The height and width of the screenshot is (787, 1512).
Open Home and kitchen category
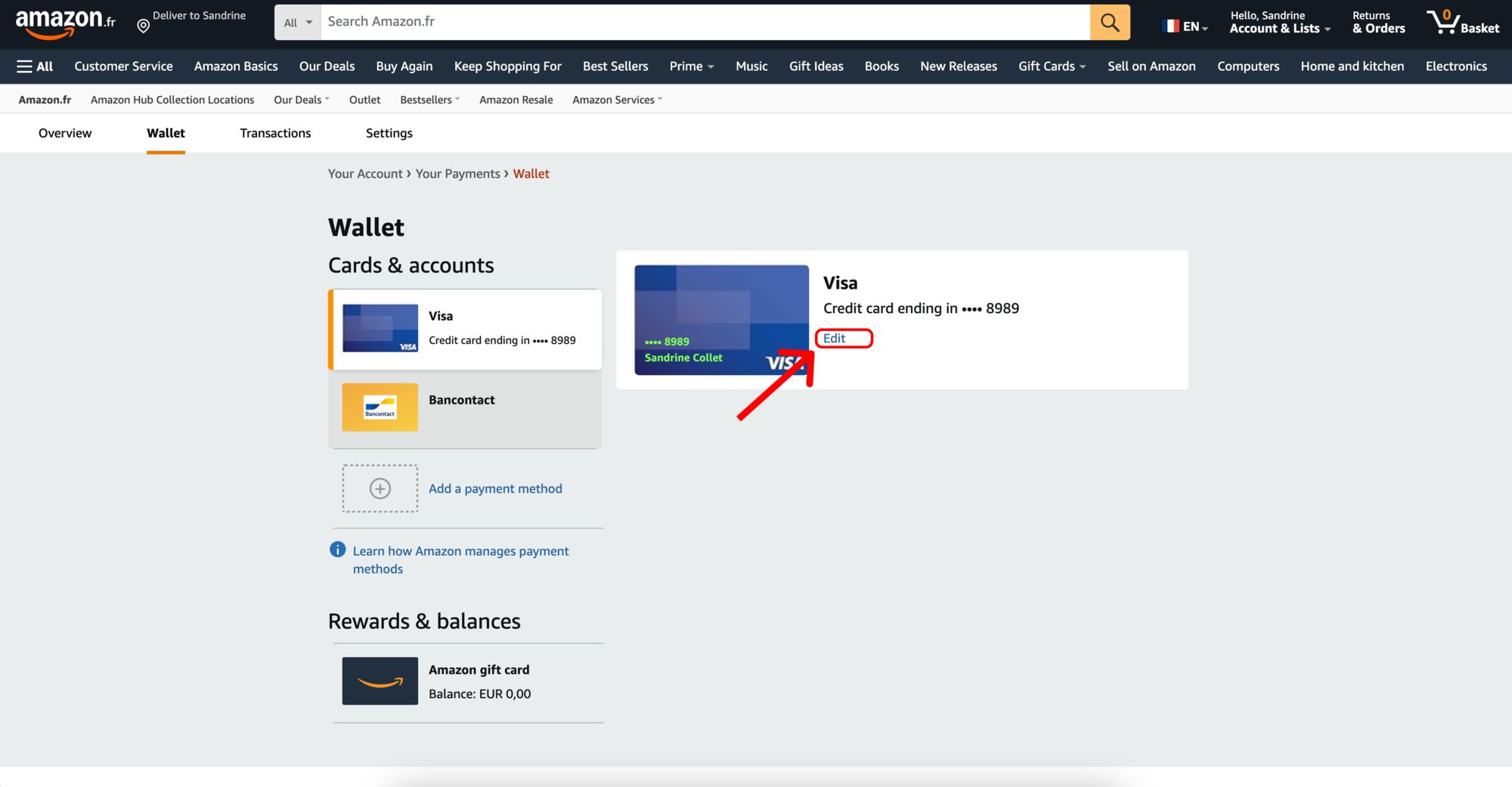coord(1352,67)
